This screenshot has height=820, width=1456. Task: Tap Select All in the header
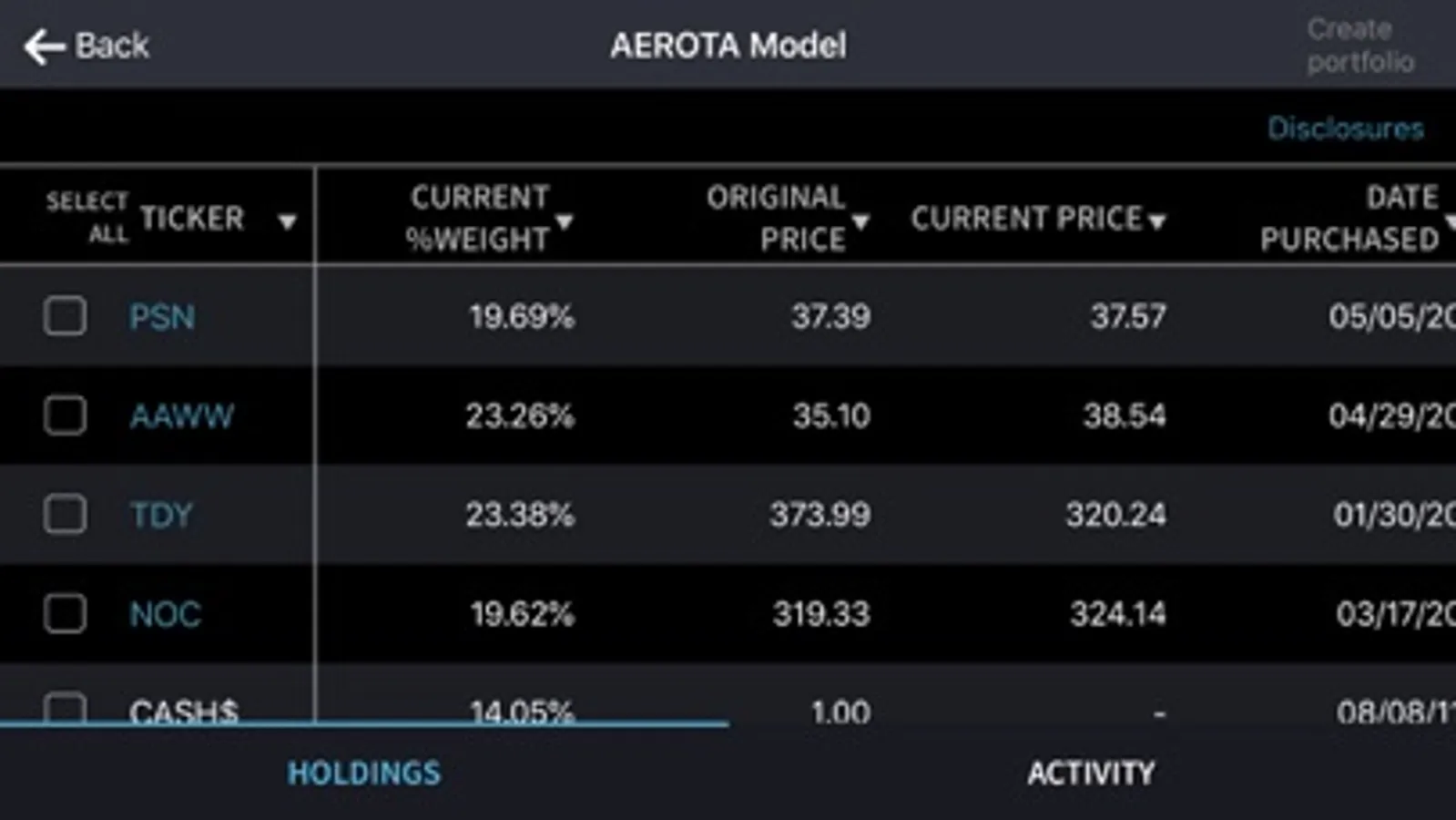tap(87, 217)
